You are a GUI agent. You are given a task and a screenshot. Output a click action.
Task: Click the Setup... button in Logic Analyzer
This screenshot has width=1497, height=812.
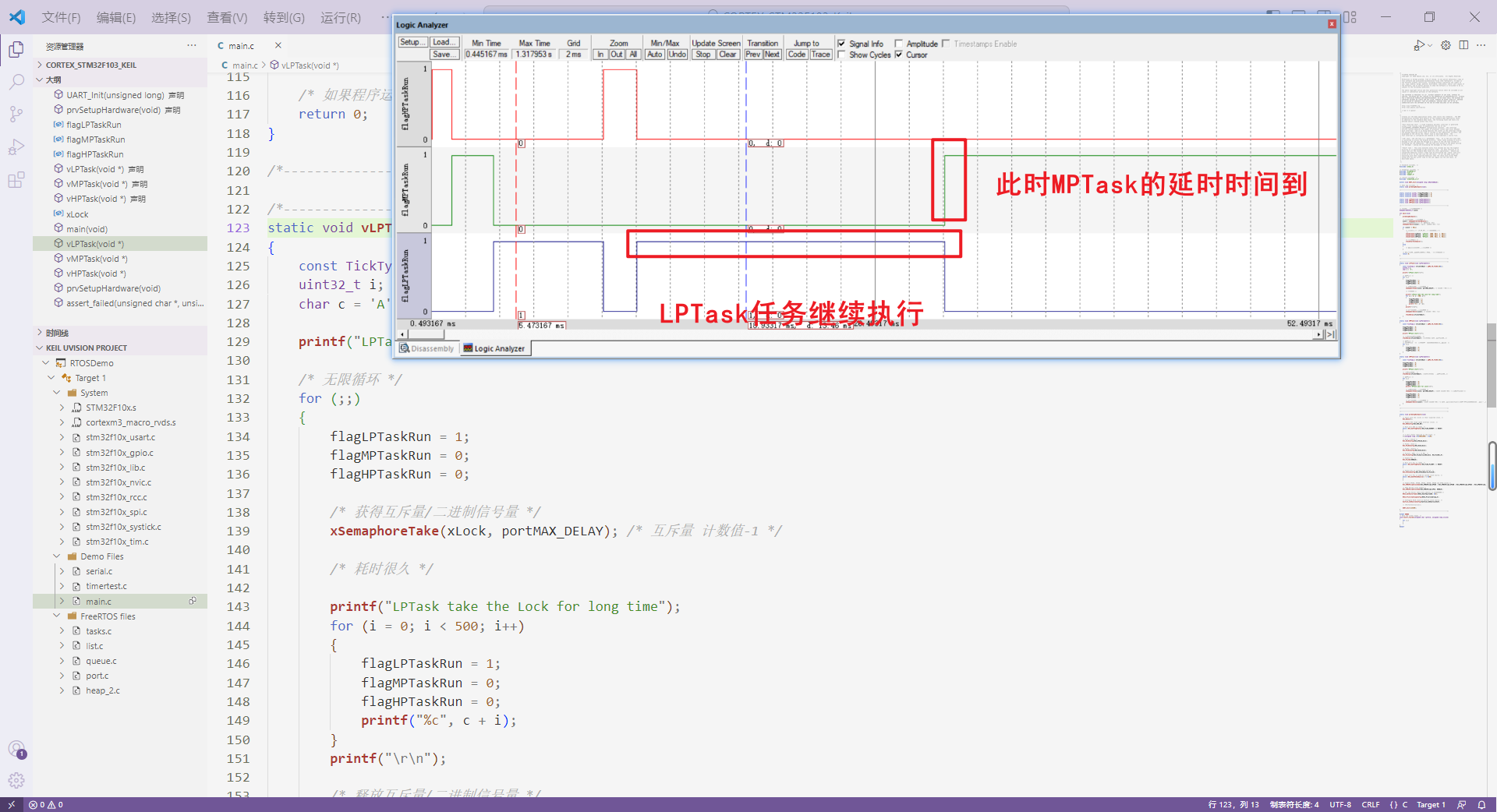coord(412,42)
